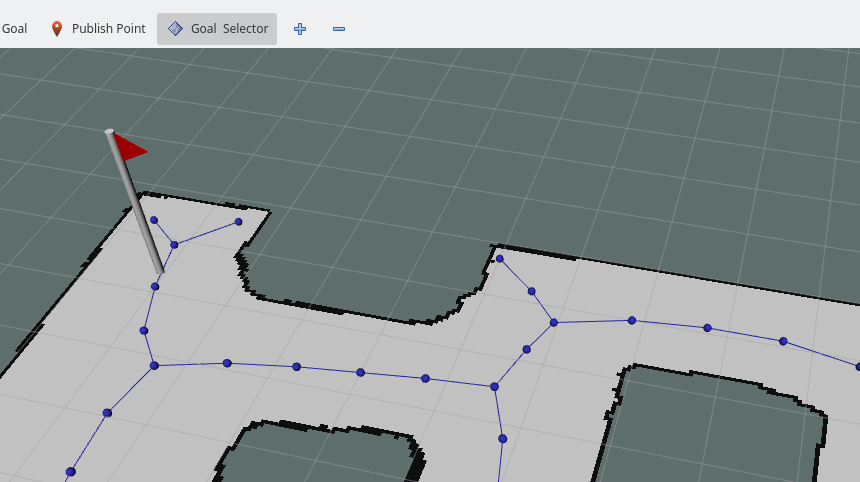Remove the current tool with the minus icon
The width and height of the screenshot is (860, 482).
pos(339,29)
